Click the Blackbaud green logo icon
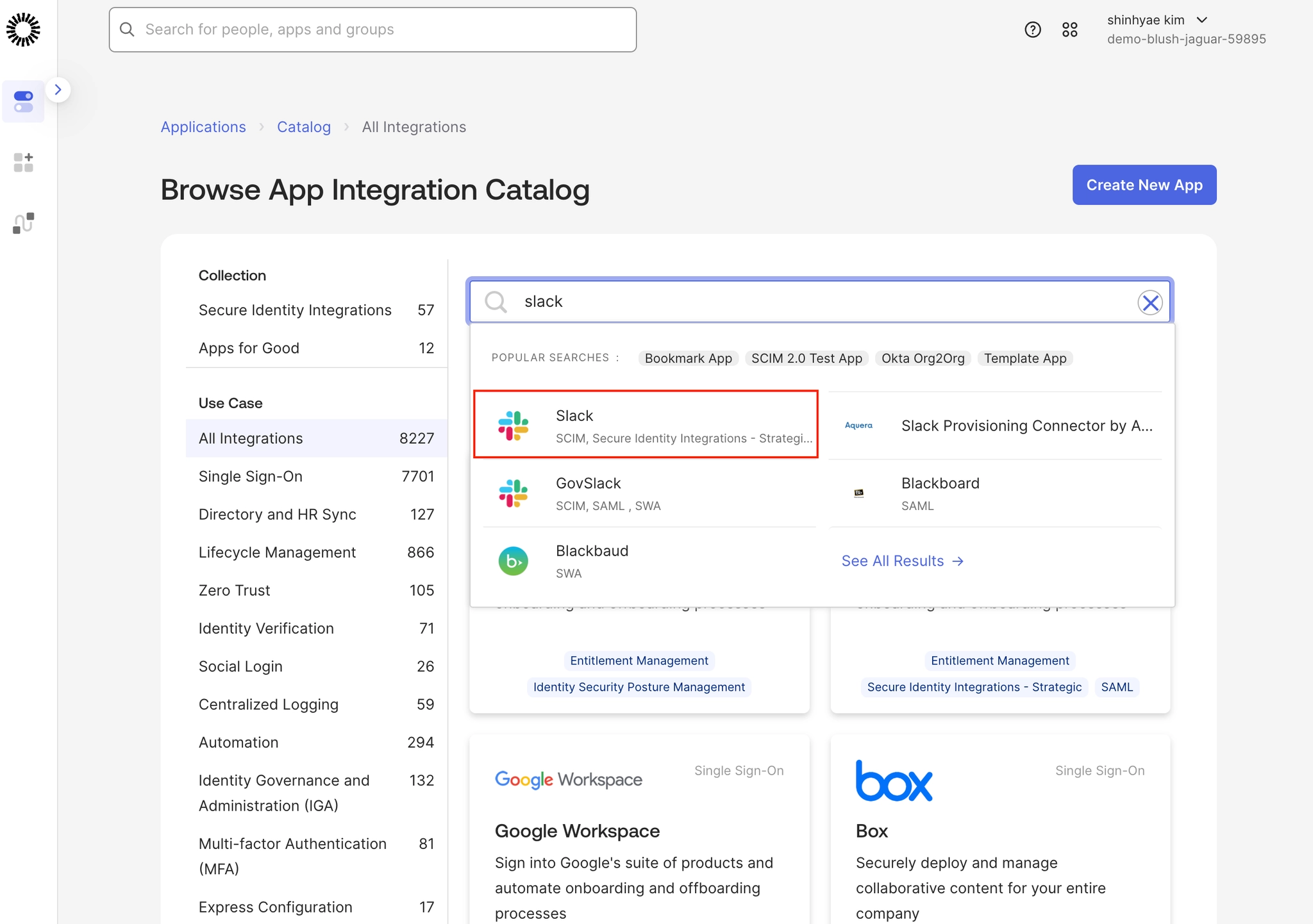The image size is (1313, 924). point(514,561)
